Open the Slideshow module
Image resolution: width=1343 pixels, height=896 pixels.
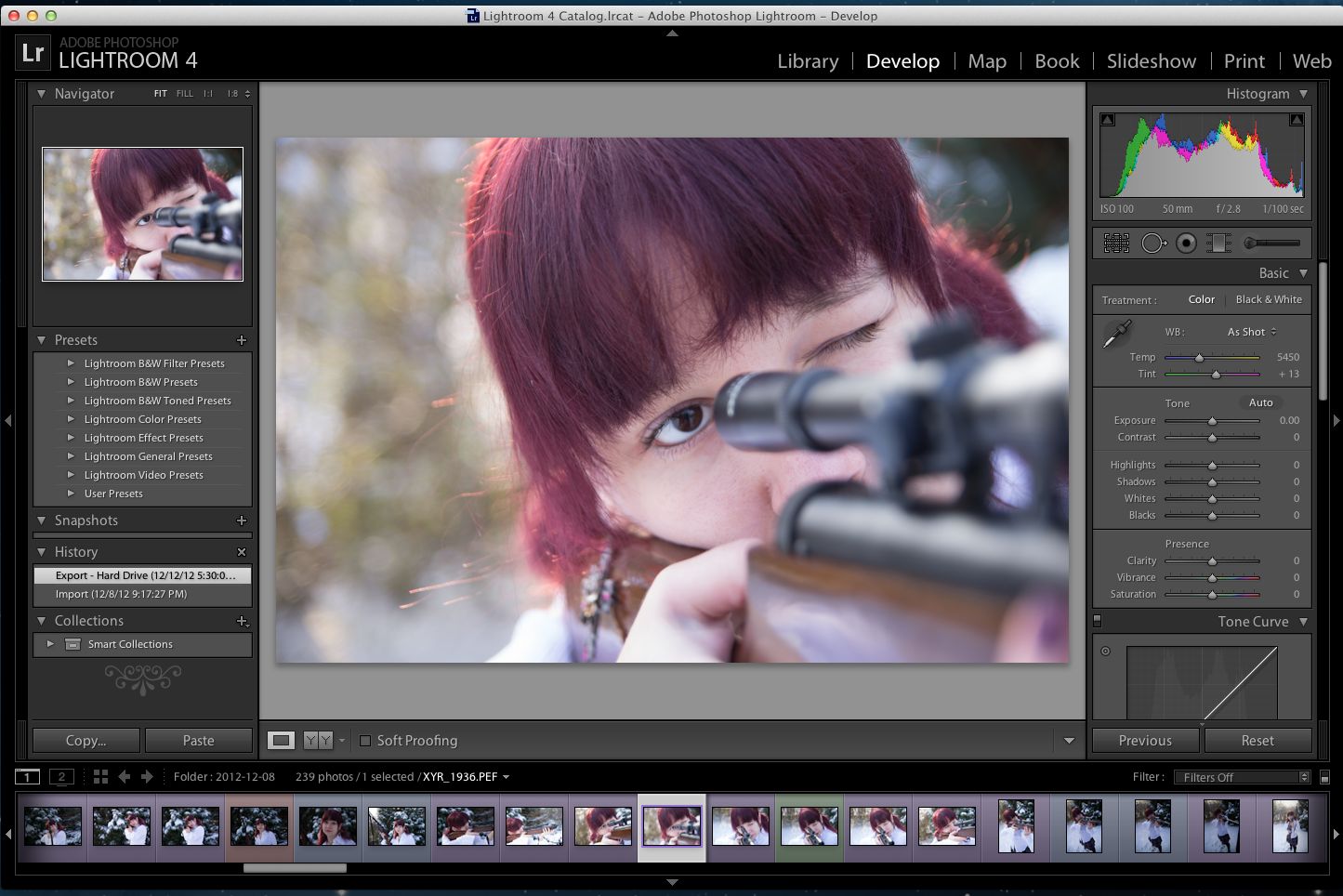[1152, 61]
